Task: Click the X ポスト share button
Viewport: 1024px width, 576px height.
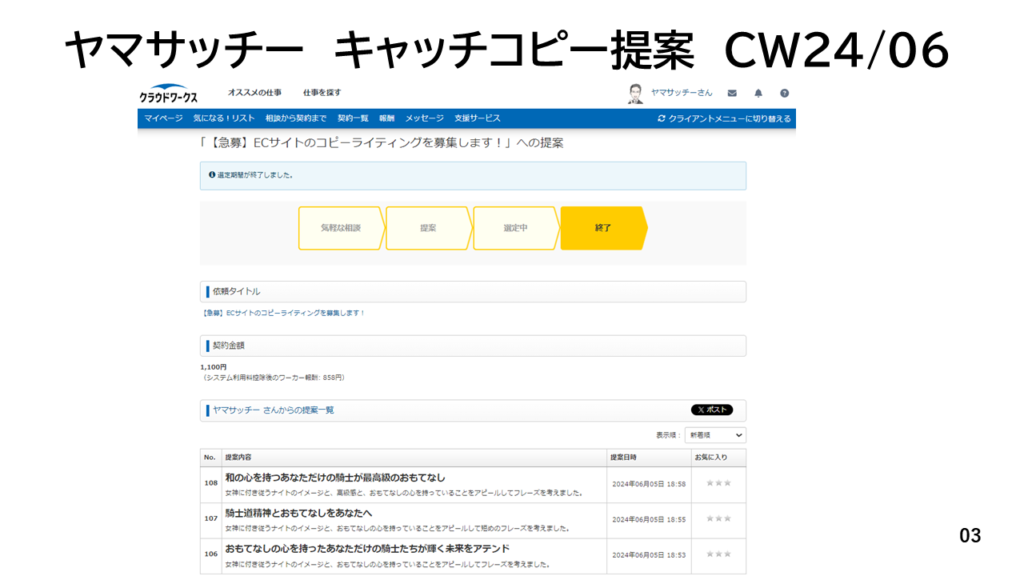Action: click(x=711, y=410)
